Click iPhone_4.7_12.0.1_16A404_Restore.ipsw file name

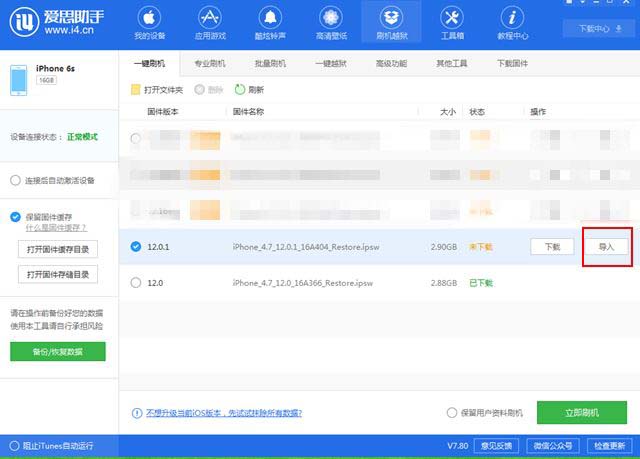click(306, 247)
